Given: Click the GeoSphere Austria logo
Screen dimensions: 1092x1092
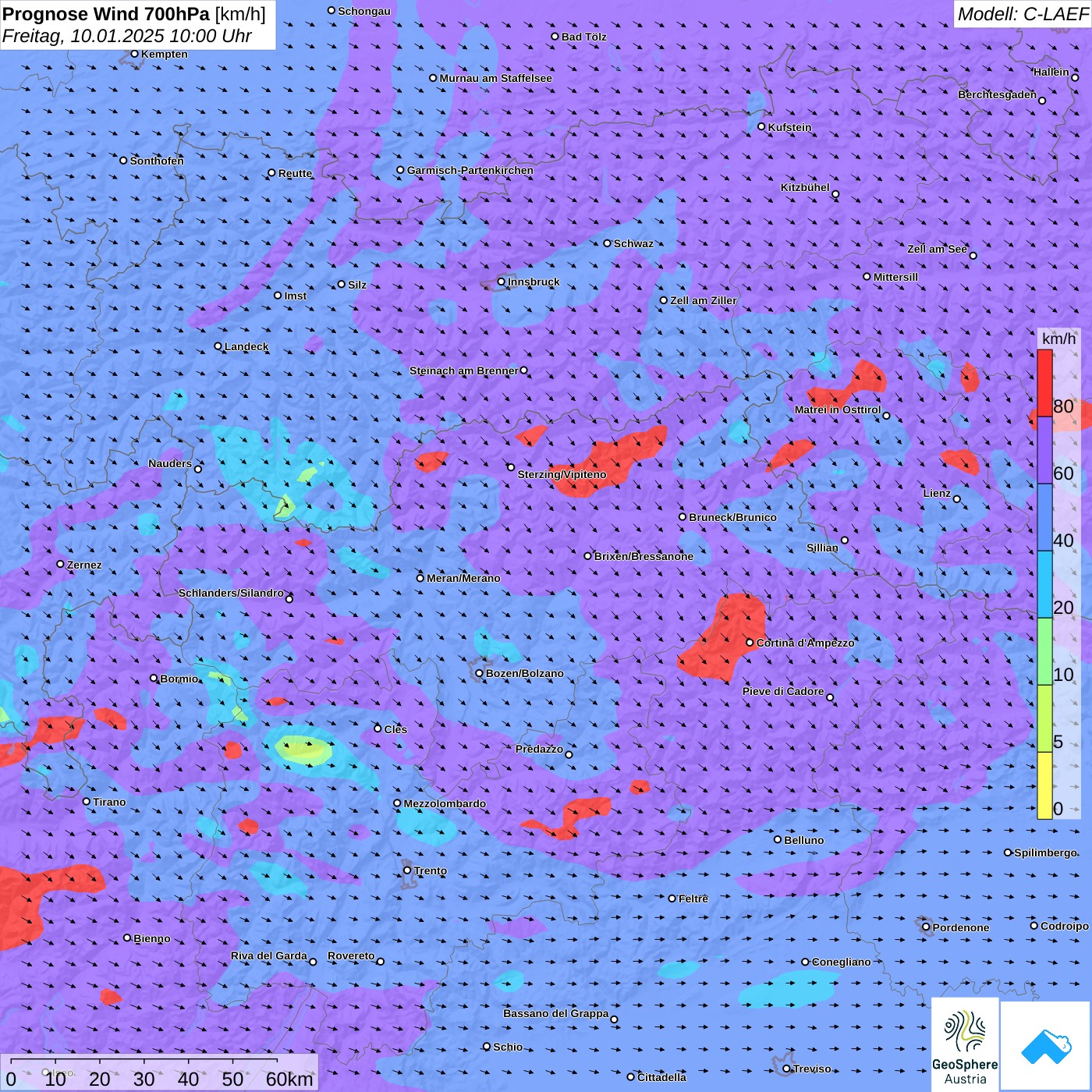Looking at the screenshot, I should coord(965,1044).
